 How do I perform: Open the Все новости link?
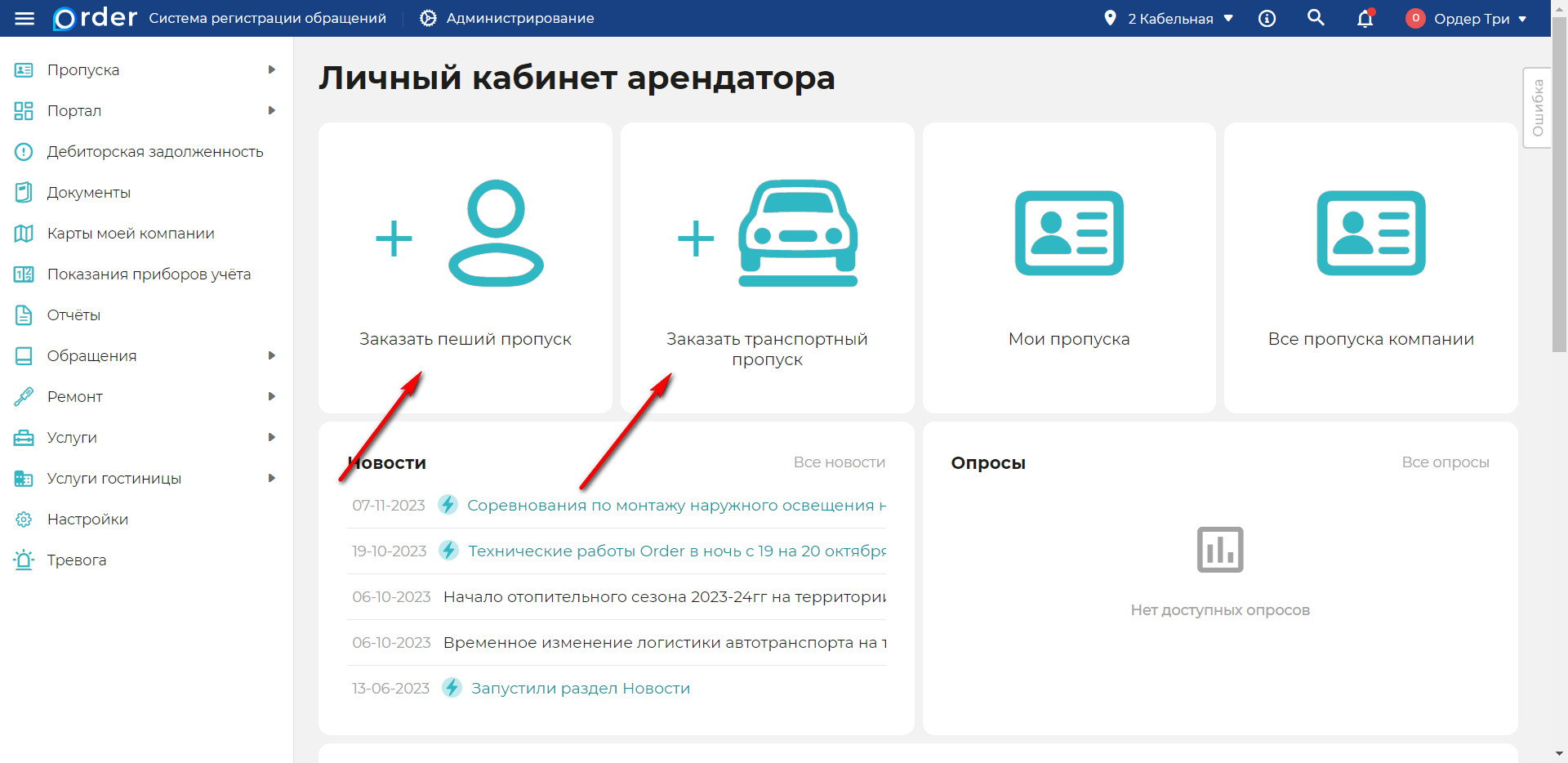[x=839, y=462]
